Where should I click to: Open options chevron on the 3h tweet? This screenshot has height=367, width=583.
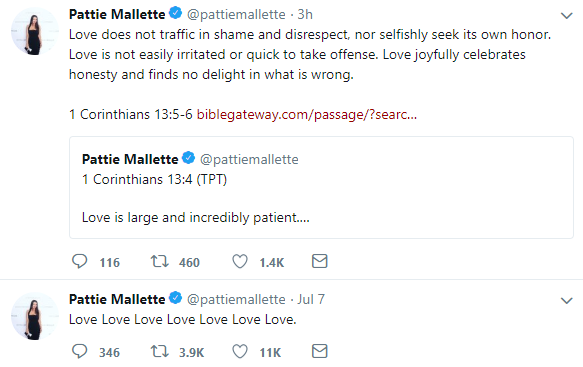click(x=566, y=16)
